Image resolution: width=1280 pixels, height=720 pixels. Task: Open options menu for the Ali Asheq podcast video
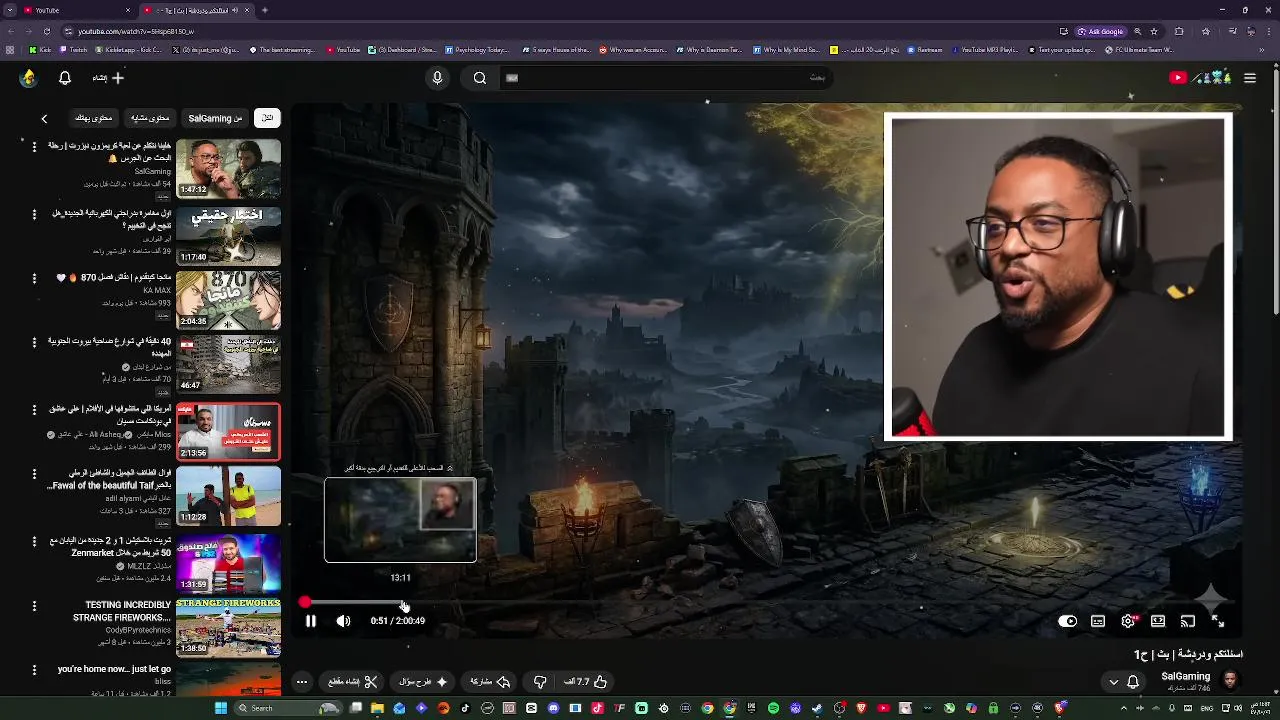[34, 411]
